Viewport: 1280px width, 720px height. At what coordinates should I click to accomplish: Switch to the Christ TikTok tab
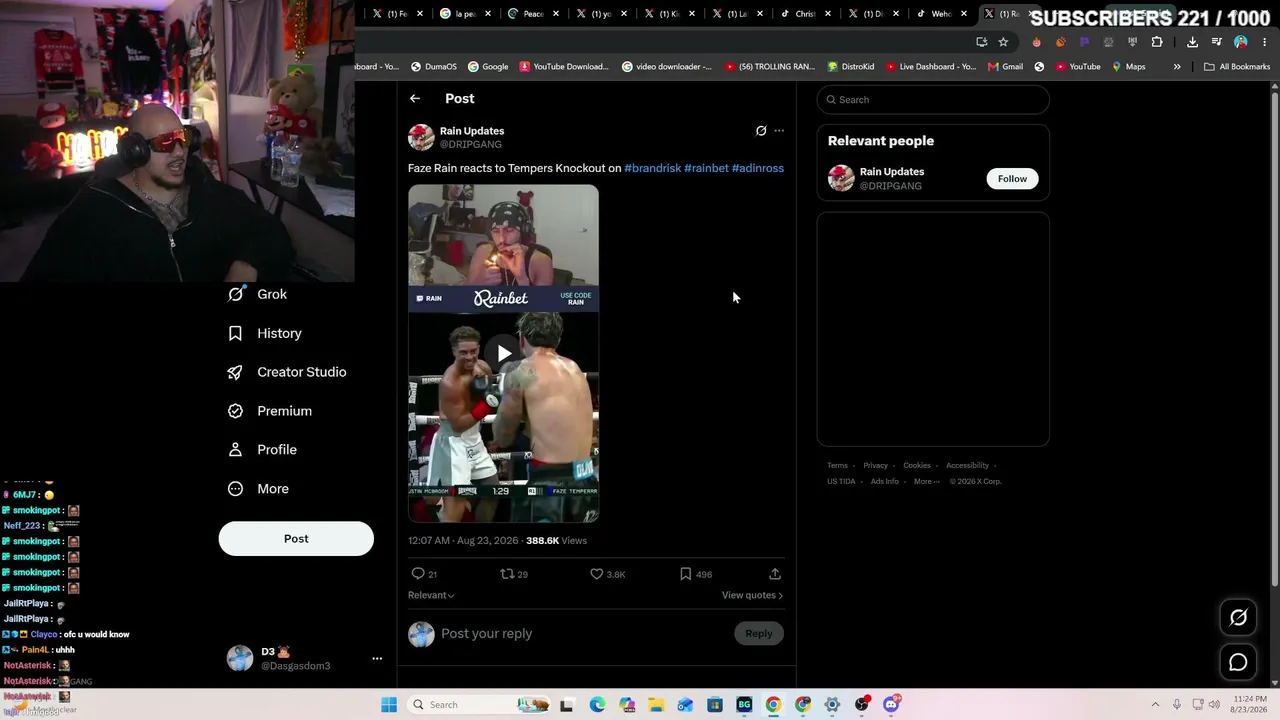coord(805,14)
